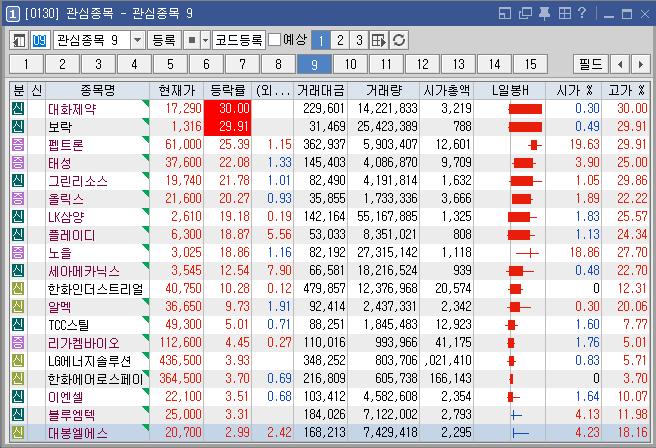The height and width of the screenshot is (448, 656).
Task: Click the 신 badge for 한화인더스트리얼
Action: [18, 289]
